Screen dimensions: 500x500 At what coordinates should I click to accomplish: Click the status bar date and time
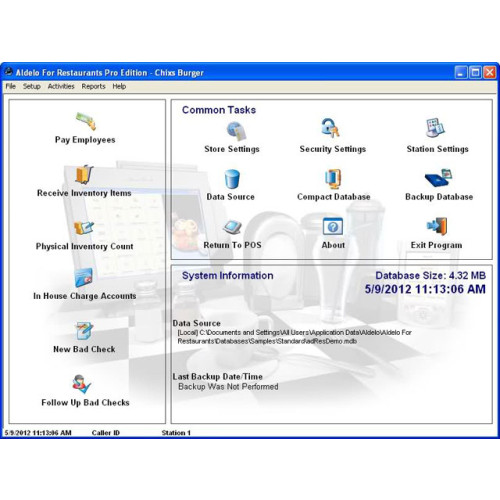38,433
